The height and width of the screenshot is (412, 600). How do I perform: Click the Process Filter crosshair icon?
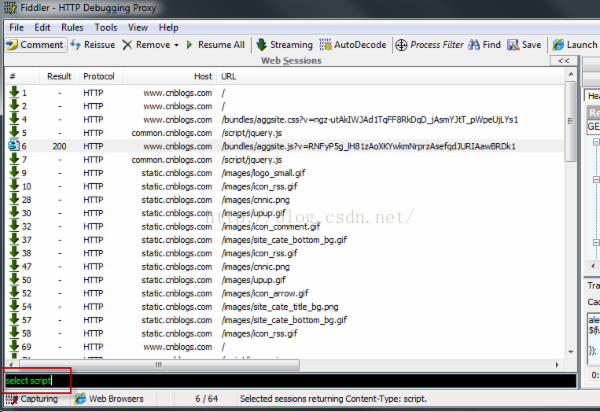(401, 45)
